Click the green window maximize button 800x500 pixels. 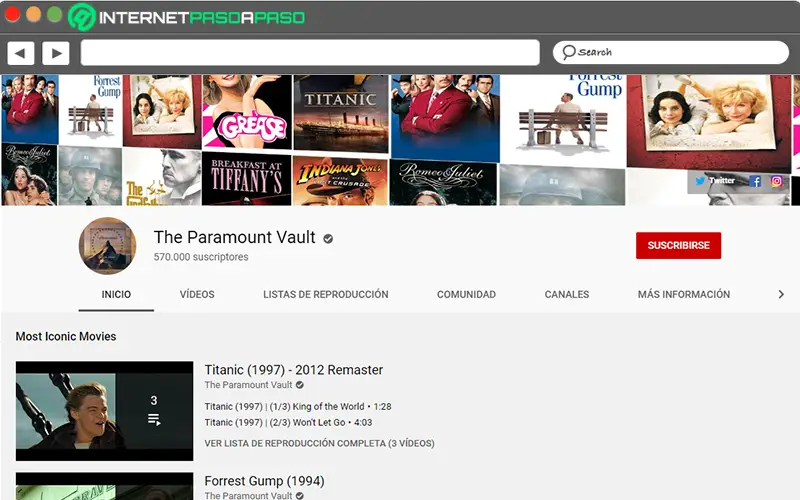(x=55, y=14)
